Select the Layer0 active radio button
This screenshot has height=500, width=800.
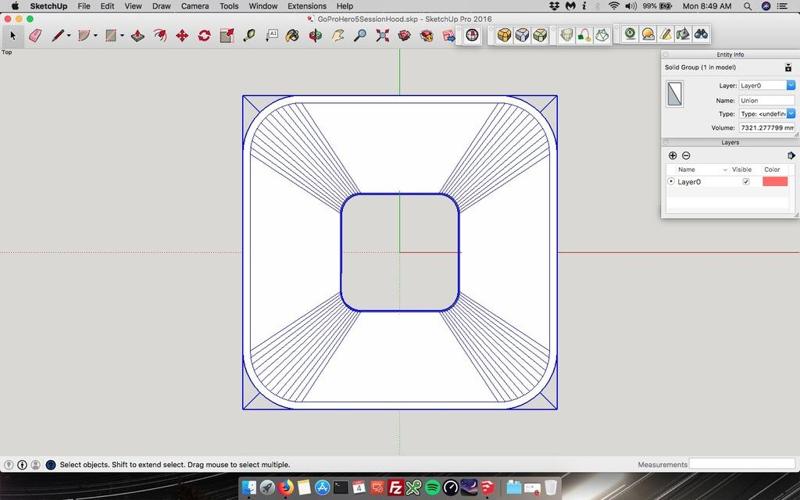click(x=671, y=182)
